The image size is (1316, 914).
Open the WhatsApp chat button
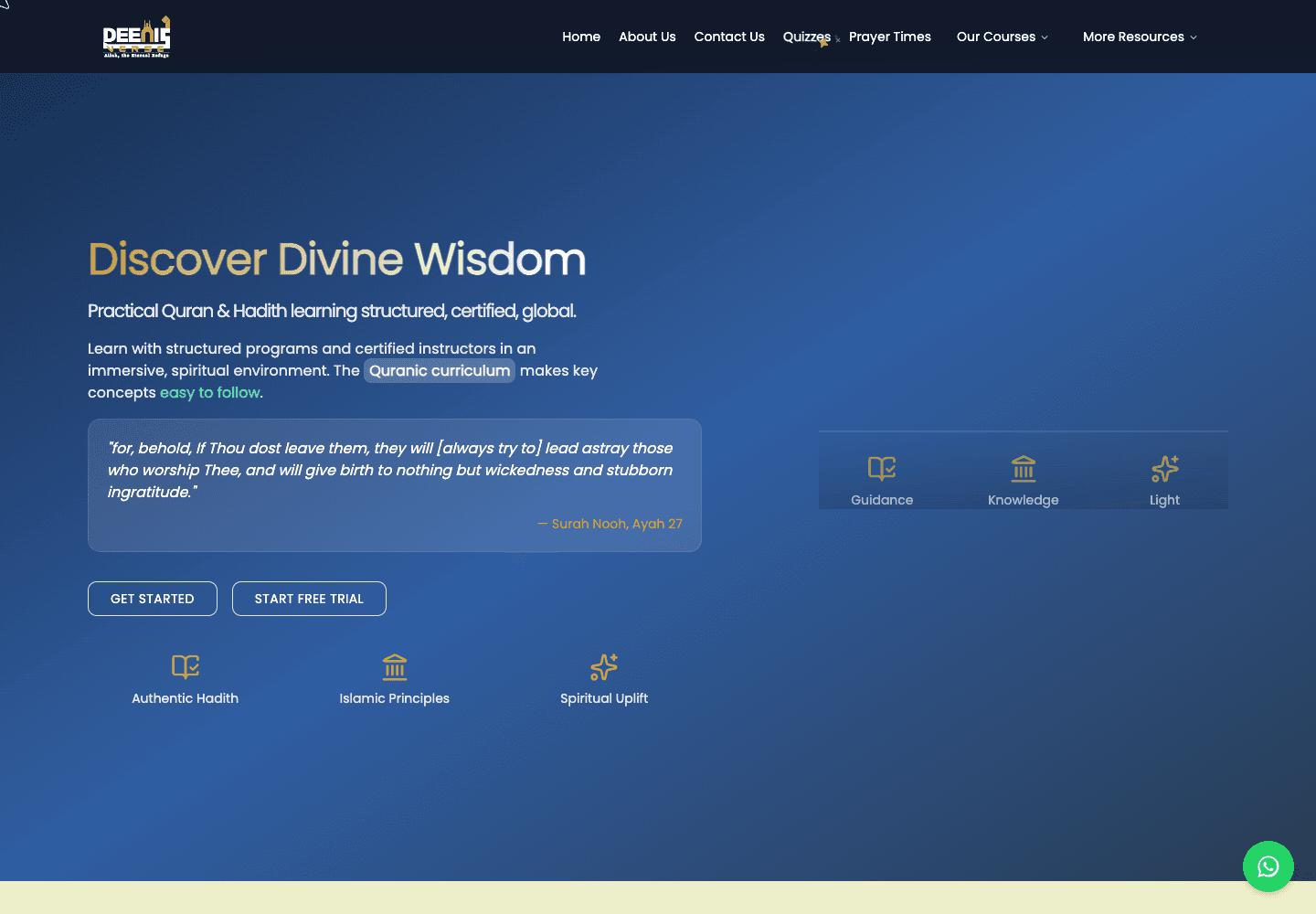pyautogui.click(x=1268, y=866)
